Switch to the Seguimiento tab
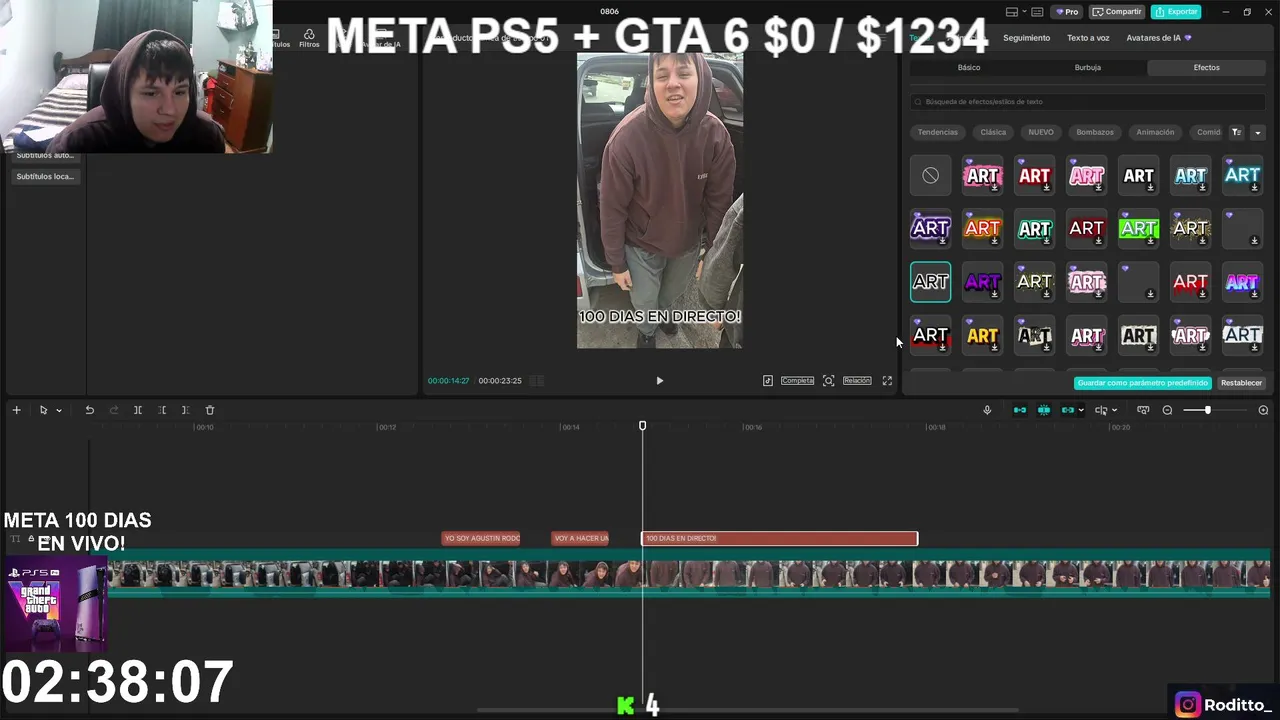1280x720 pixels. (1027, 38)
